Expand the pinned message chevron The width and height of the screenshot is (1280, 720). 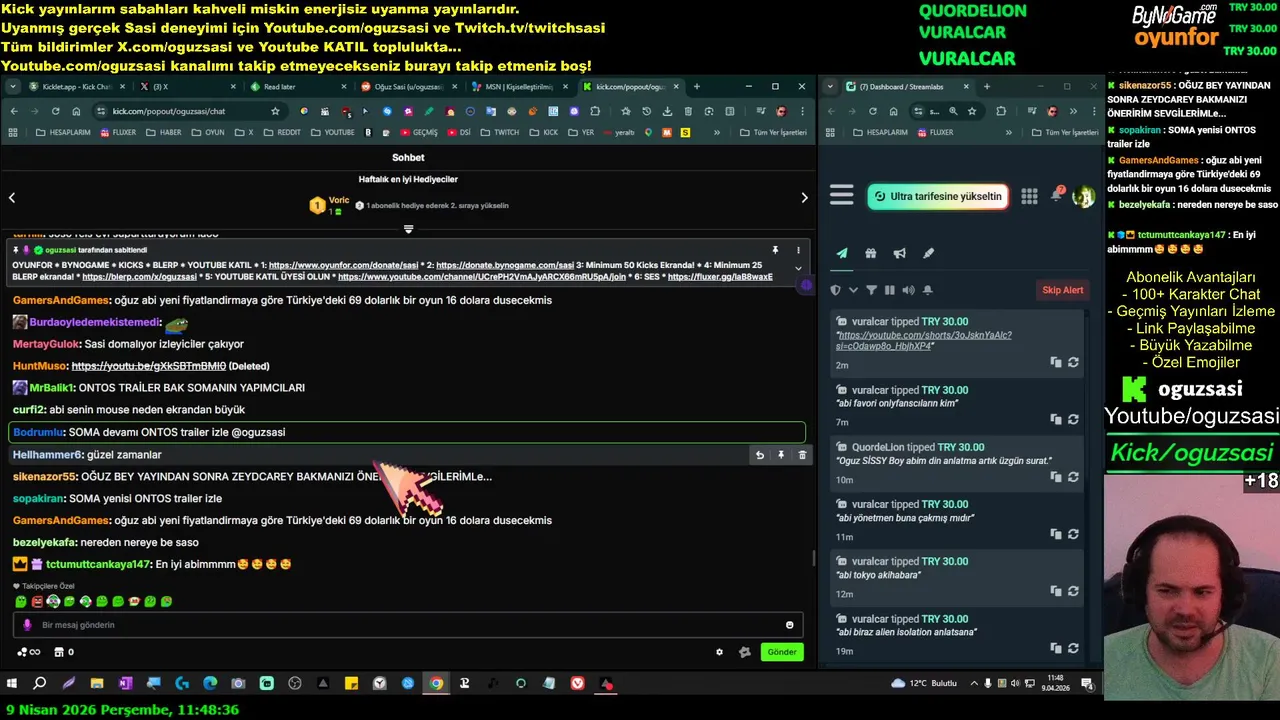click(x=798, y=268)
